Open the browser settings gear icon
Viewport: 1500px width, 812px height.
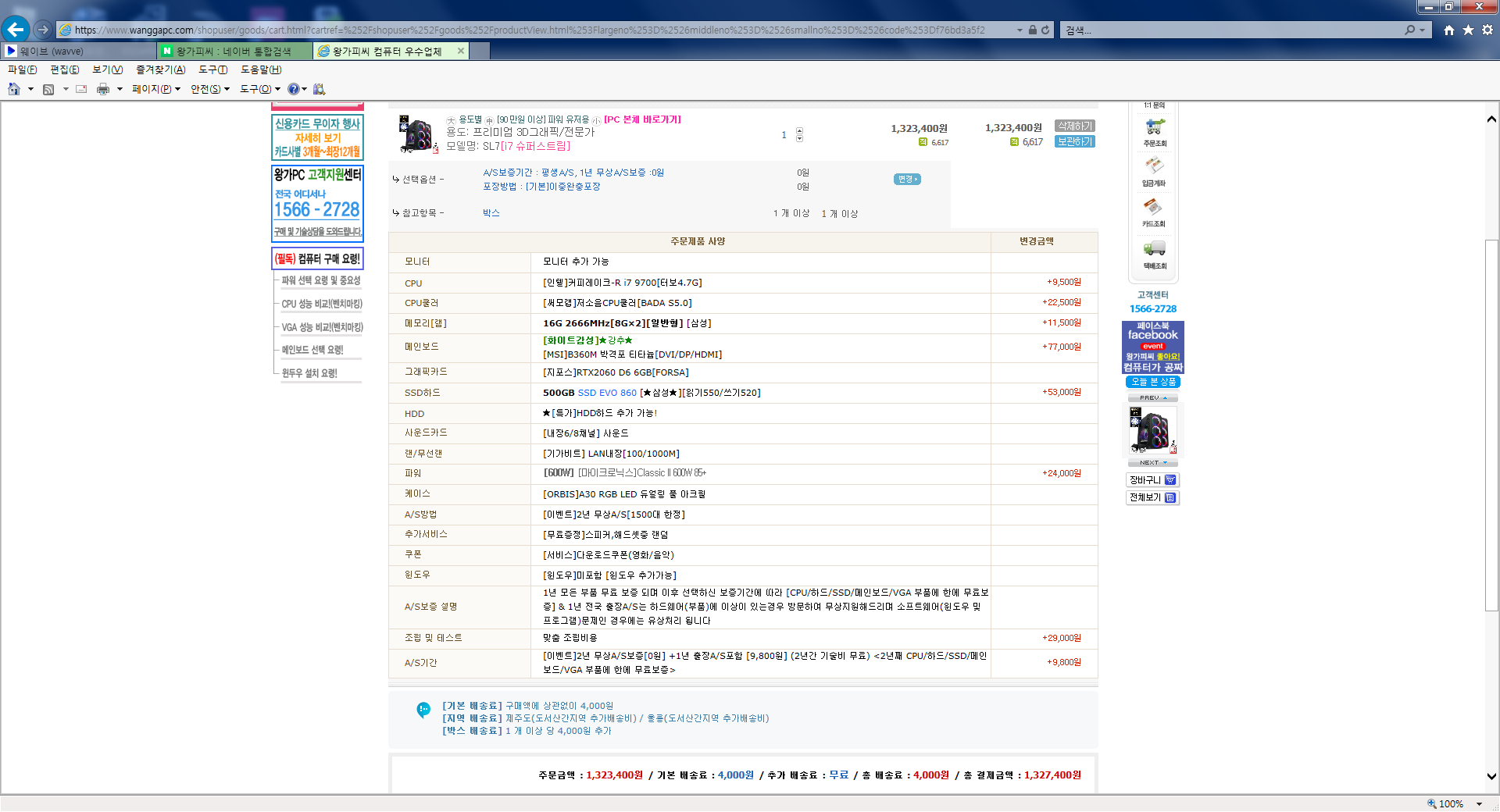1487,30
